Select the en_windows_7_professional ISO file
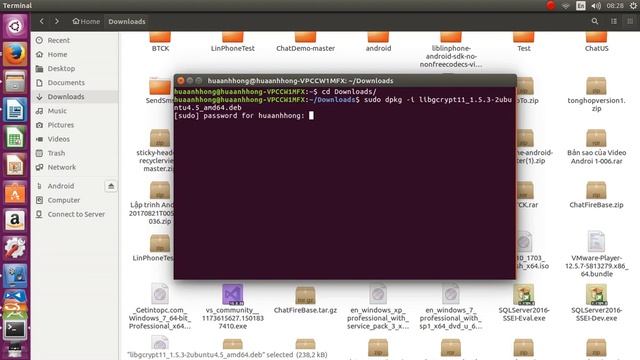Image resolution: width=640 pixels, height=360 pixels. tap(451, 294)
